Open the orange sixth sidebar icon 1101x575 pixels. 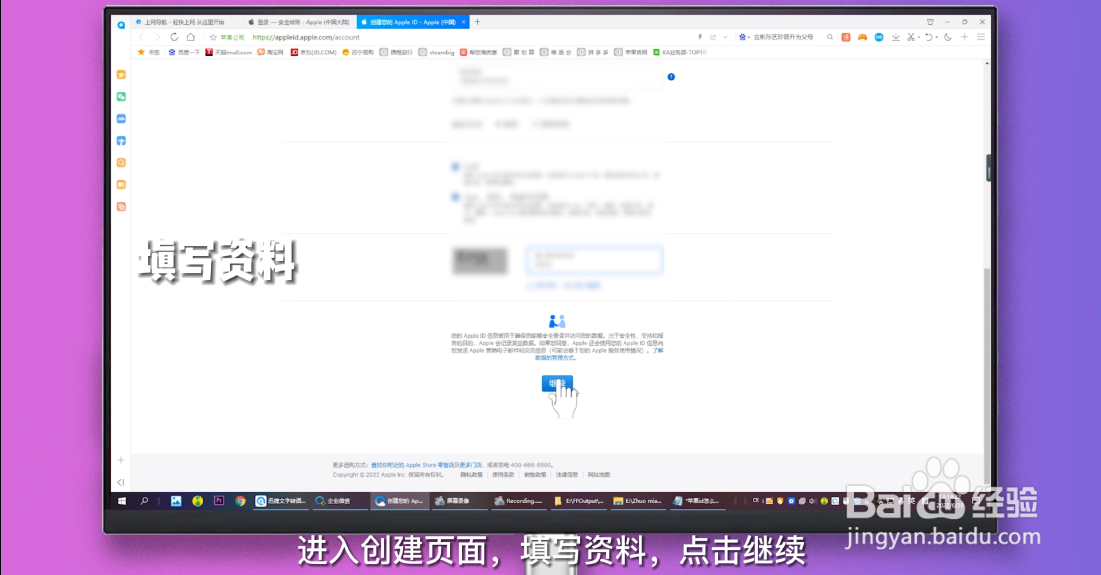point(121,185)
